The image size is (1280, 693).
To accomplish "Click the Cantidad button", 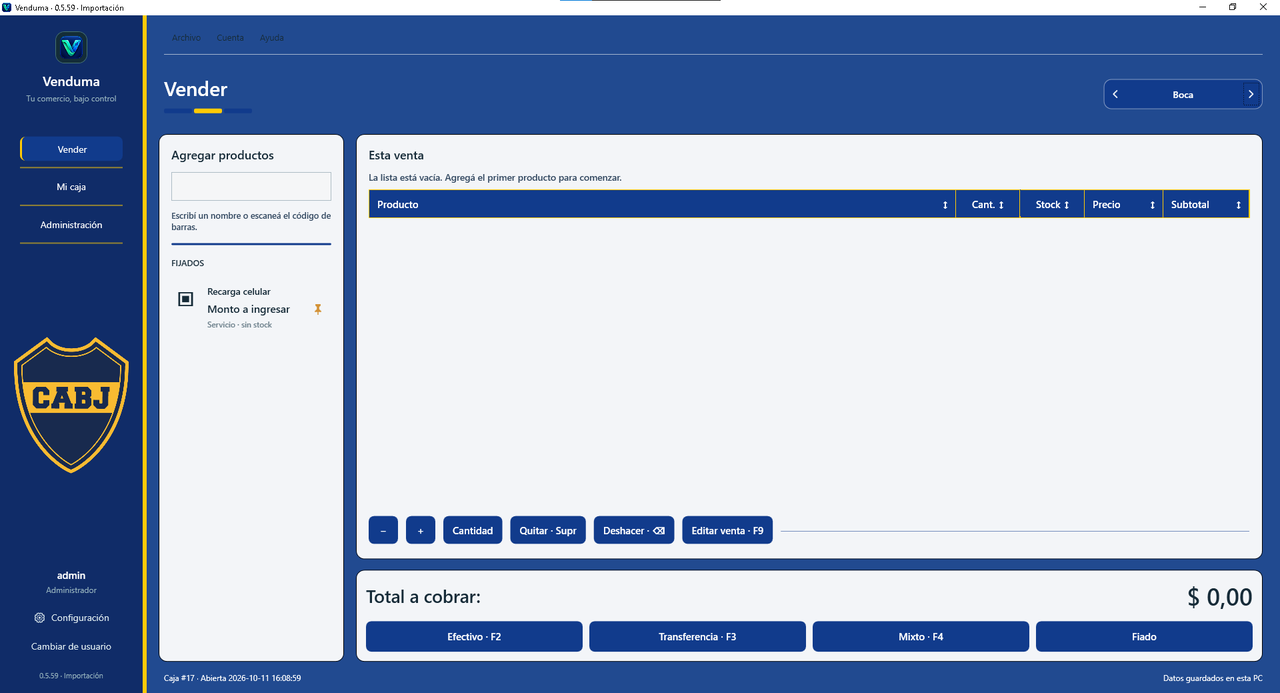I will pyautogui.click(x=473, y=530).
